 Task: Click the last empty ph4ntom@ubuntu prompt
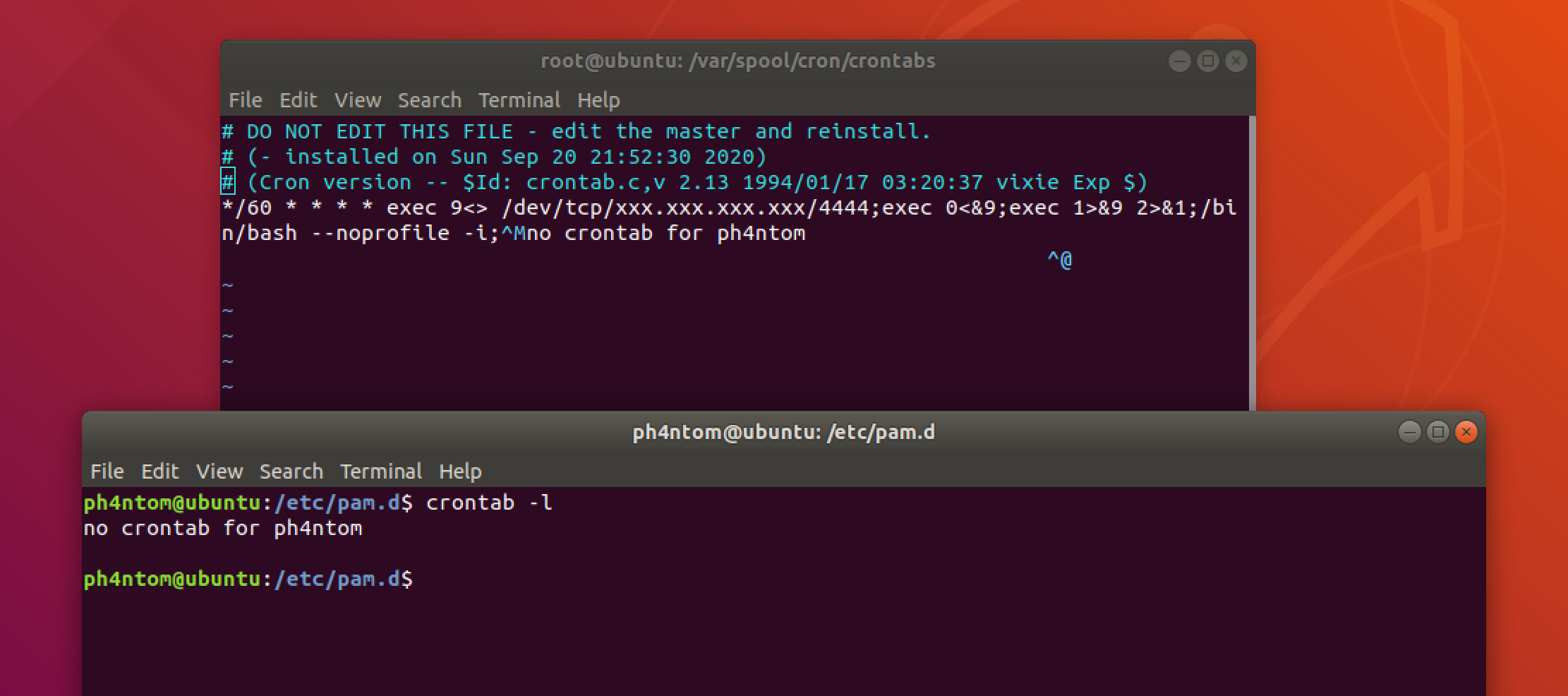248,579
